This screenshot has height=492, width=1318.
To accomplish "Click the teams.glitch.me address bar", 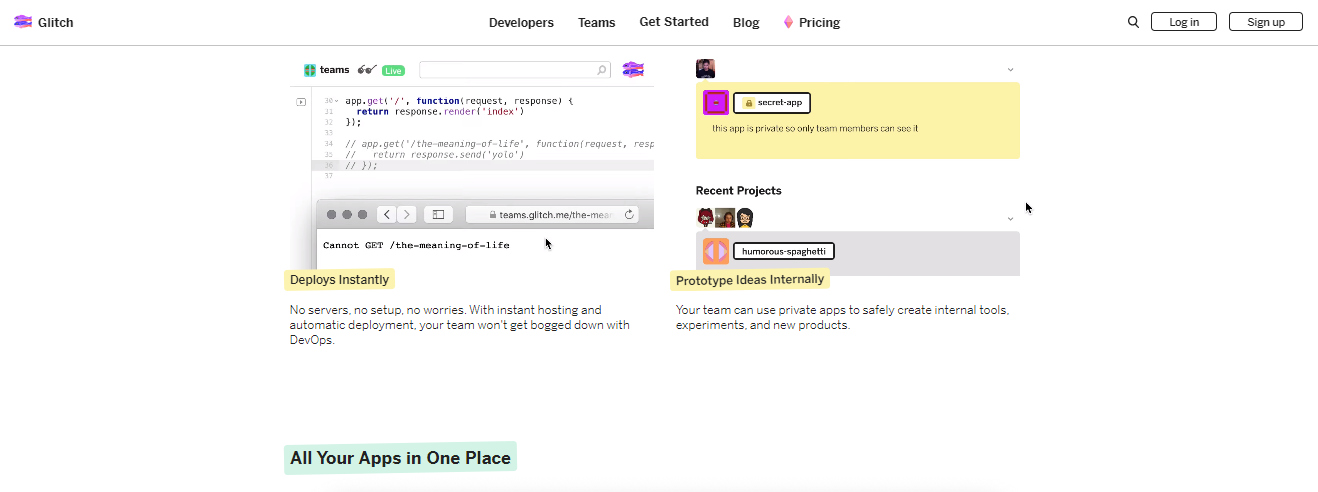I will click(x=553, y=214).
